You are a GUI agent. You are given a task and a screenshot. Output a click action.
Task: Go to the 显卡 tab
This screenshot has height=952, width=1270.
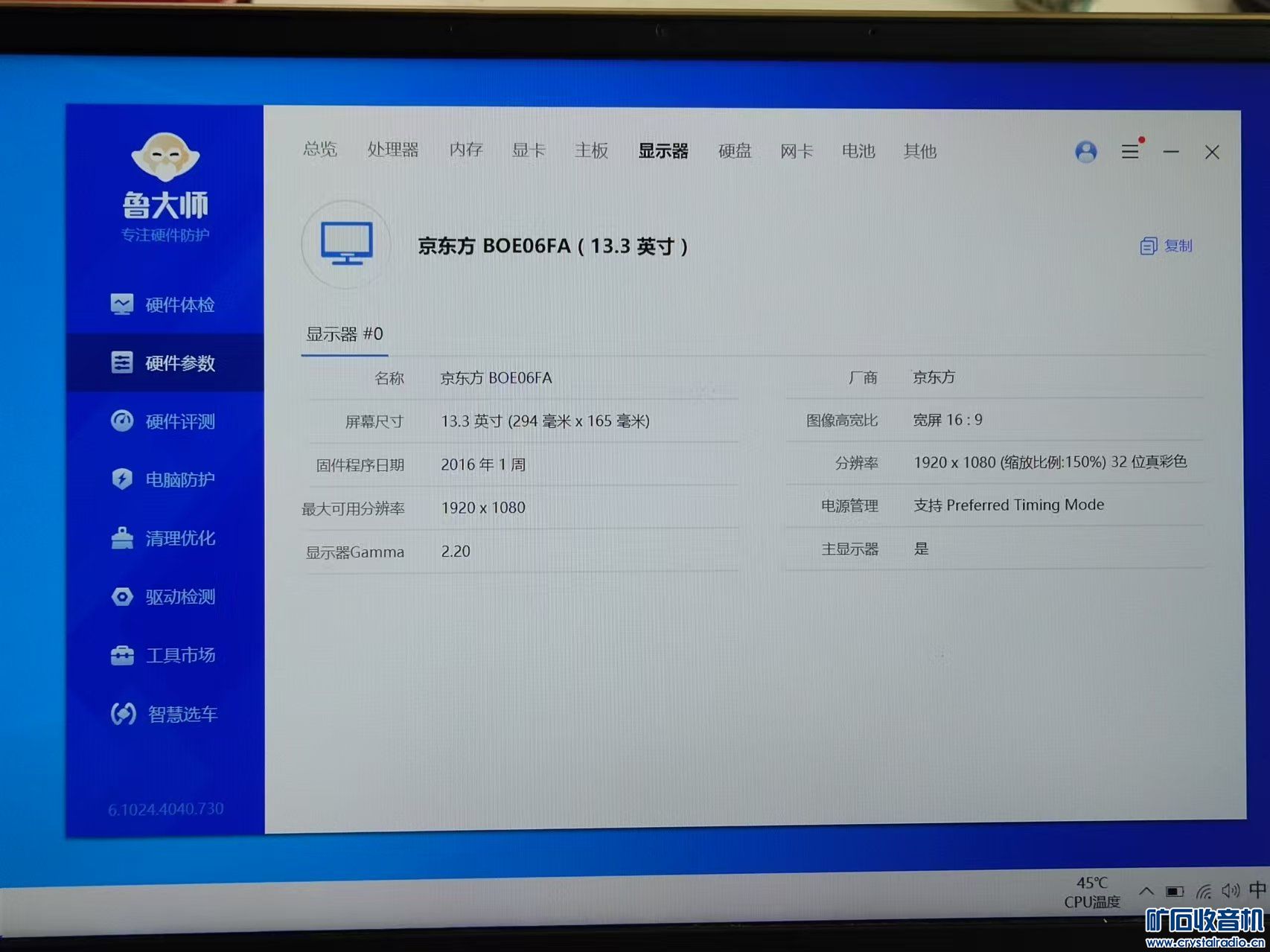529,150
